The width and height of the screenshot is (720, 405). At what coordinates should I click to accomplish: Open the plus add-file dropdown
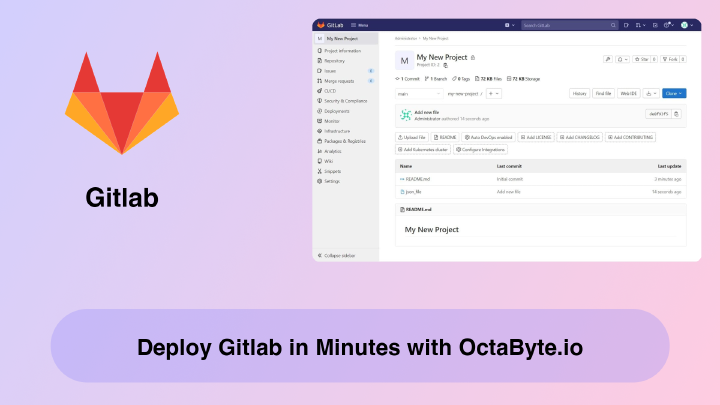pos(494,94)
